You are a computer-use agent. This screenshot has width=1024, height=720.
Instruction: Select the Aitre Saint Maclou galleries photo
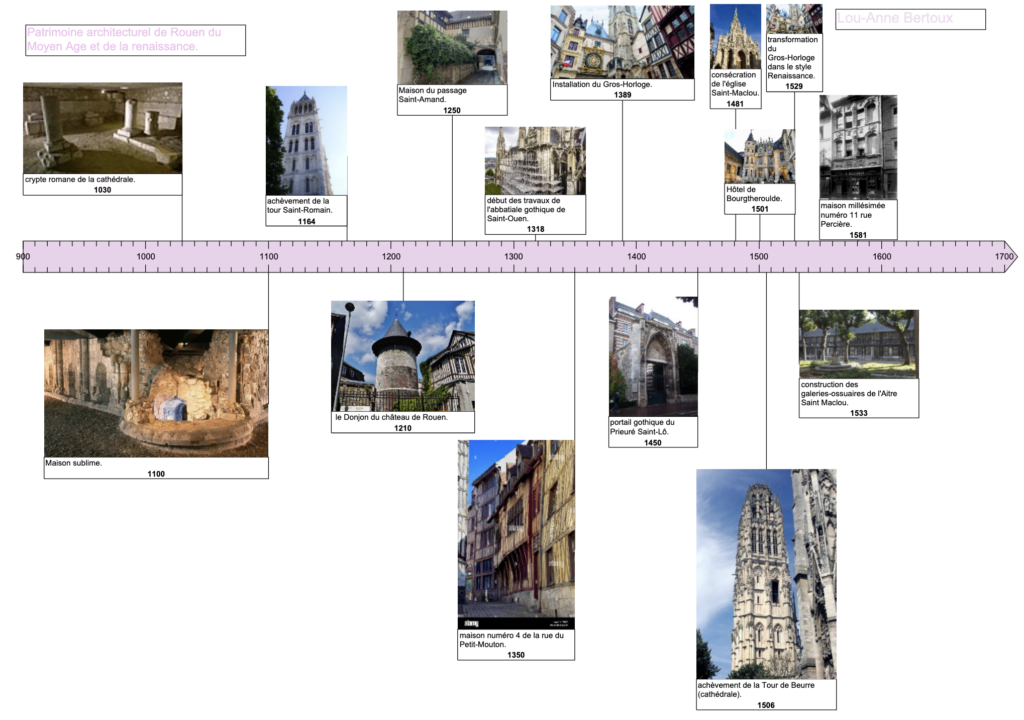click(858, 344)
